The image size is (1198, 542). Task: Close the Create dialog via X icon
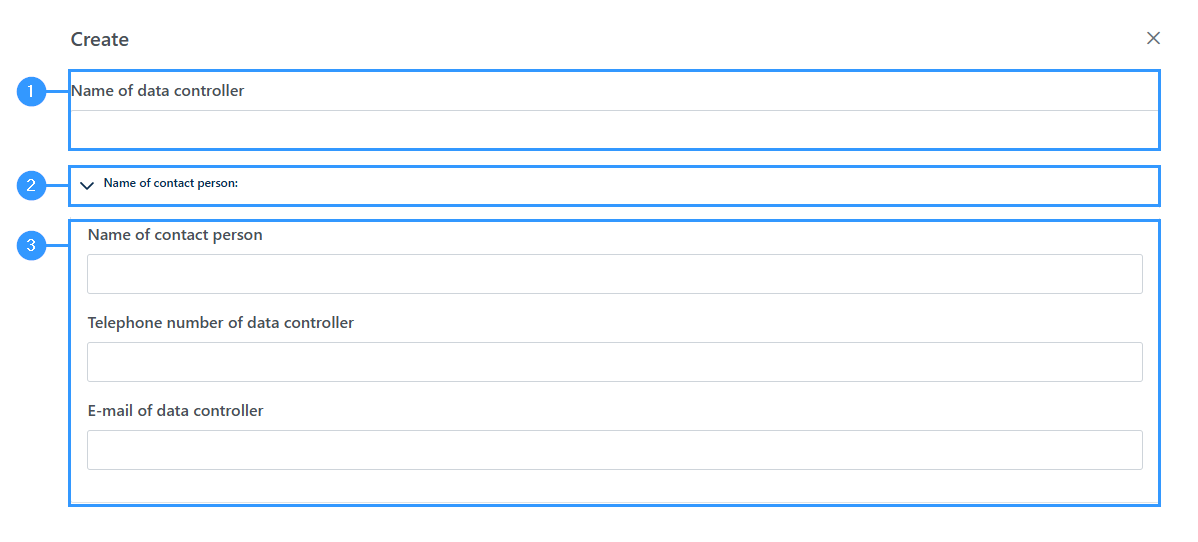coord(1153,38)
